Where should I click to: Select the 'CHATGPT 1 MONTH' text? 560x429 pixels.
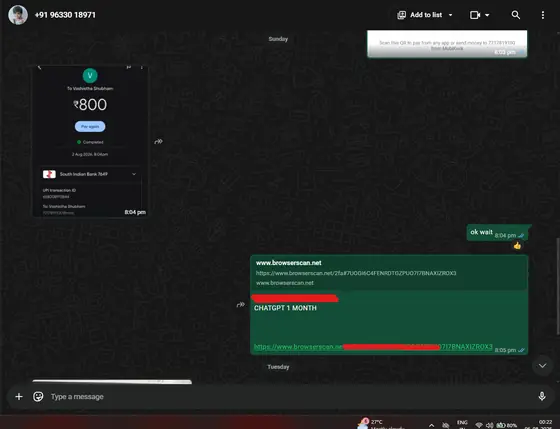pyautogui.click(x=285, y=308)
